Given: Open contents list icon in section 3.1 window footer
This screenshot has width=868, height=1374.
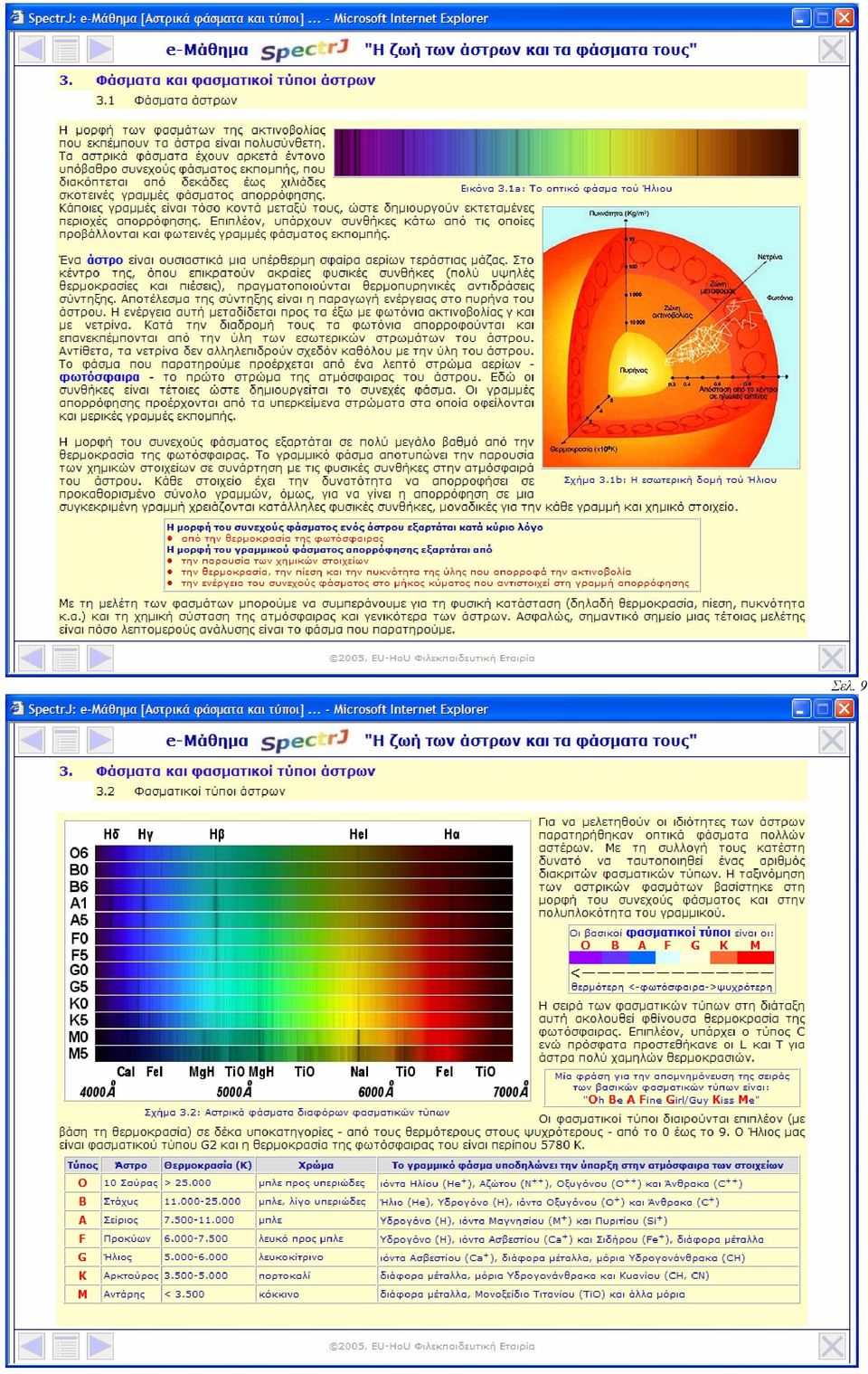Looking at the screenshot, I should coord(65,658).
